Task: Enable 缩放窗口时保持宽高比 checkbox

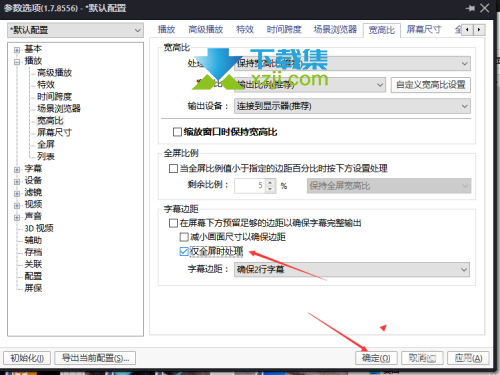Action: click(177, 132)
